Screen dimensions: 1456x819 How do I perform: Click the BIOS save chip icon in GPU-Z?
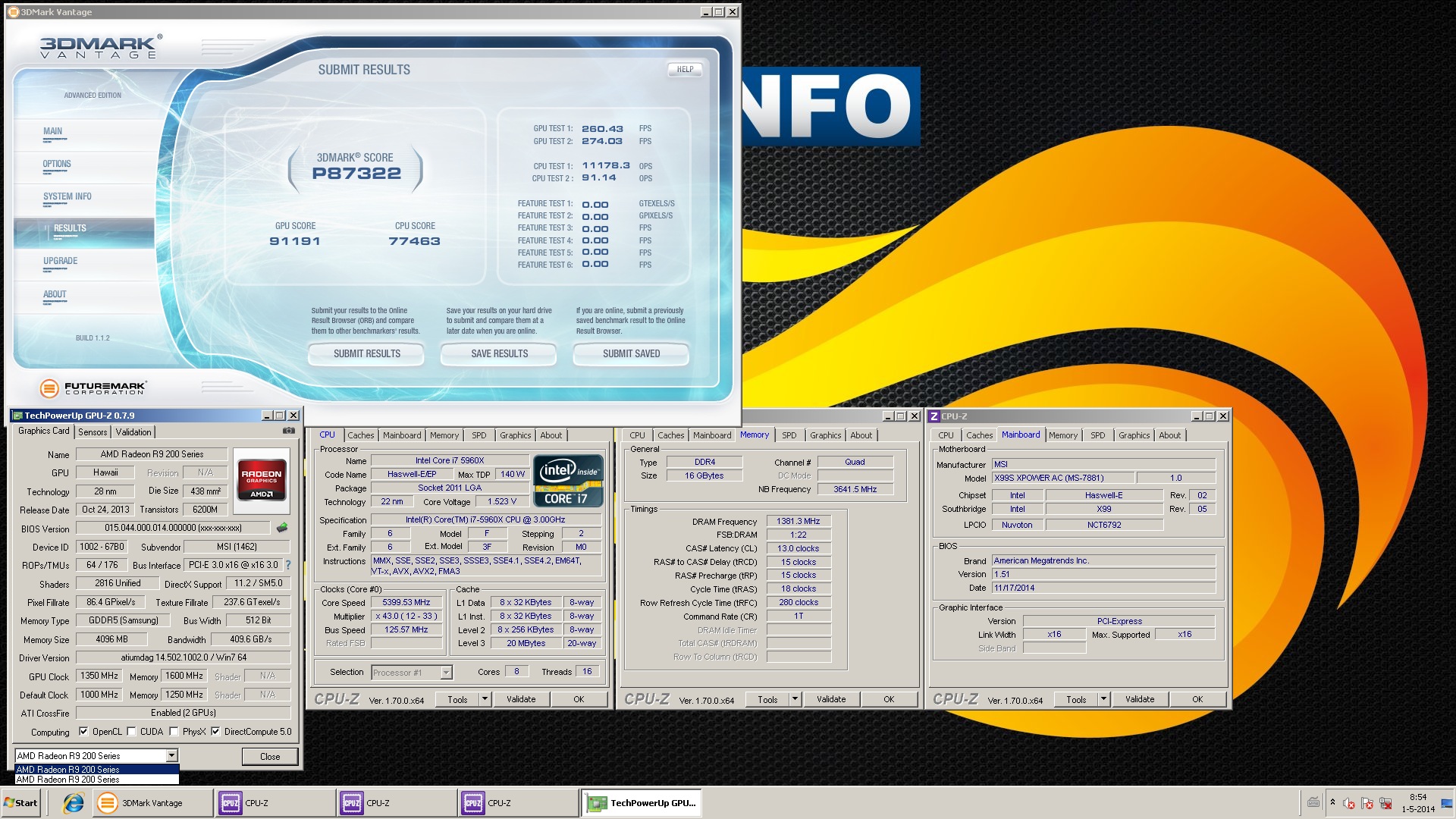click(x=282, y=527)
